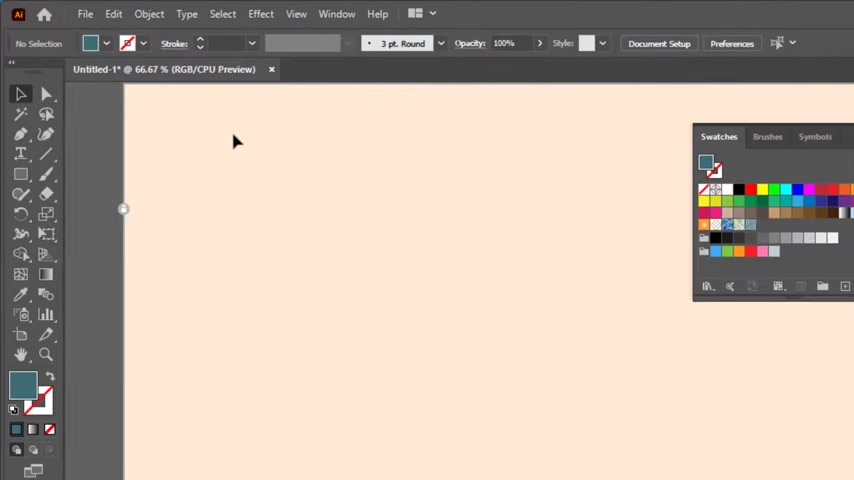The image size is (854, 480).
Task: Open the graphic Style dropdown
Action: click(602, 43)
